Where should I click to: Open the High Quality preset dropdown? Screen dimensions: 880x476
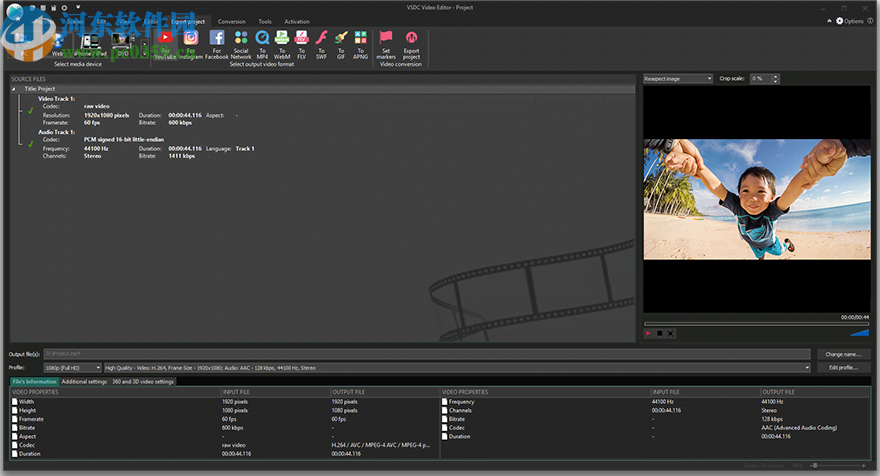[x=457, y=368]
